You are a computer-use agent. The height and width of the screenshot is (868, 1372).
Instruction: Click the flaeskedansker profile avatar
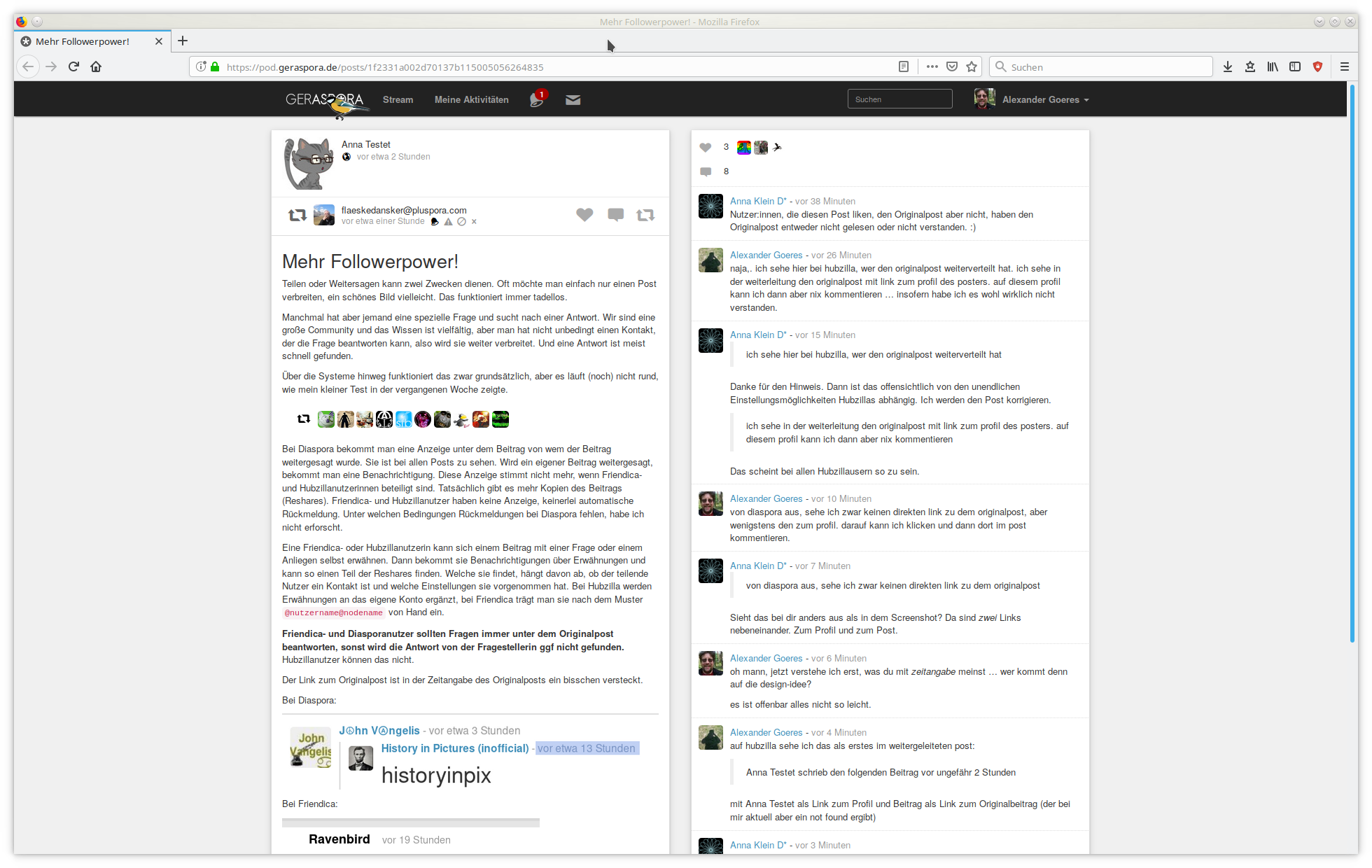click(324, 215)
